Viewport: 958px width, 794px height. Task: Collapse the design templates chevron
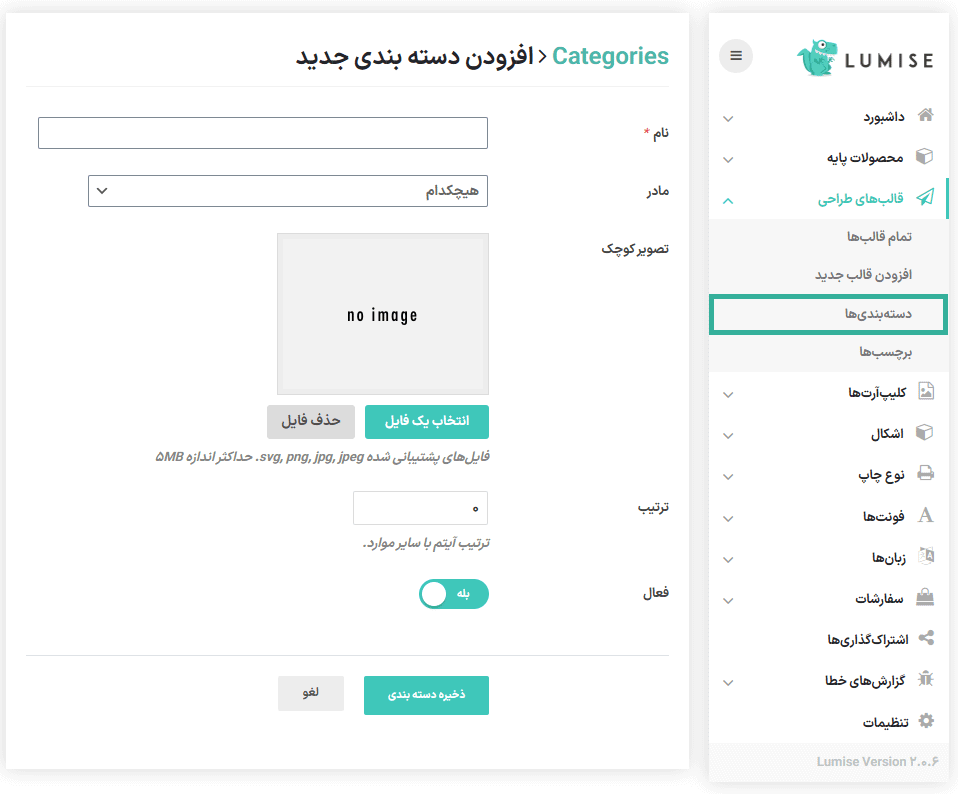pyautogui.click(x=728, y=200)
